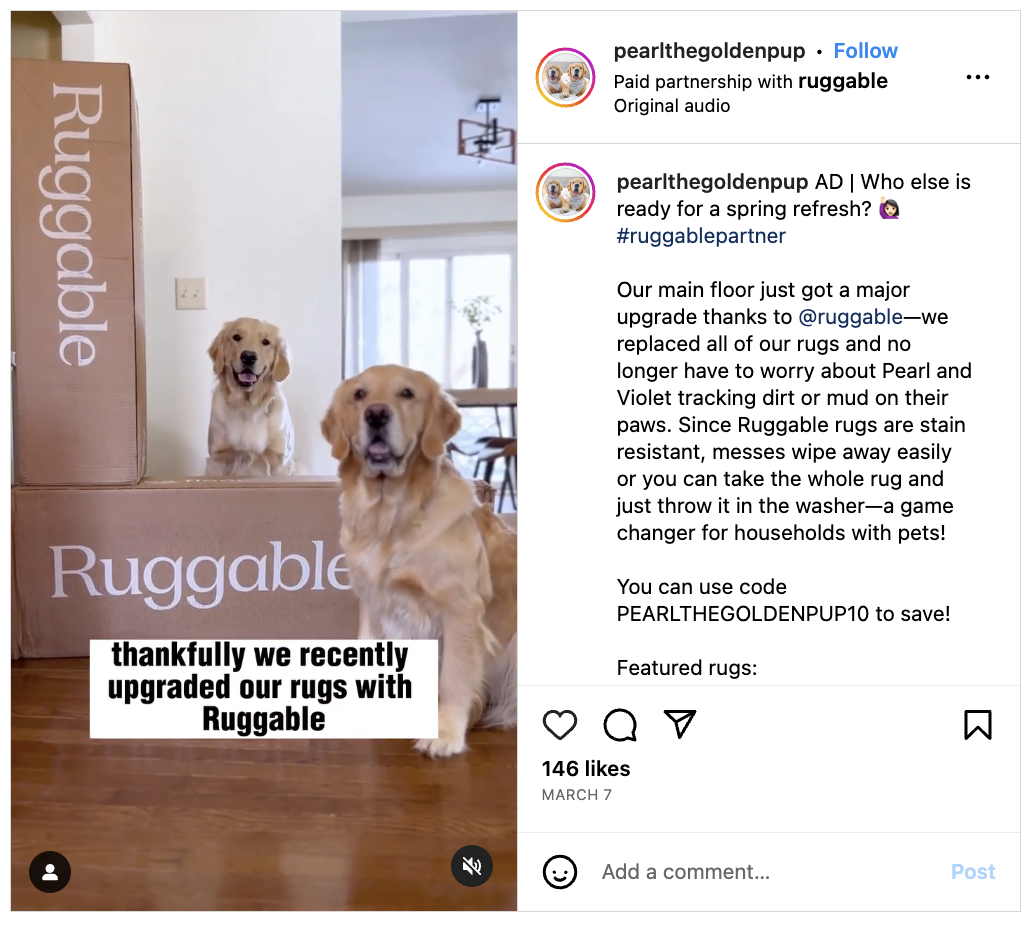Image resolution: width=1034 pixels, height=928 pixels.
Task: Follow pearlthegoldenpup
Action: 865,51
